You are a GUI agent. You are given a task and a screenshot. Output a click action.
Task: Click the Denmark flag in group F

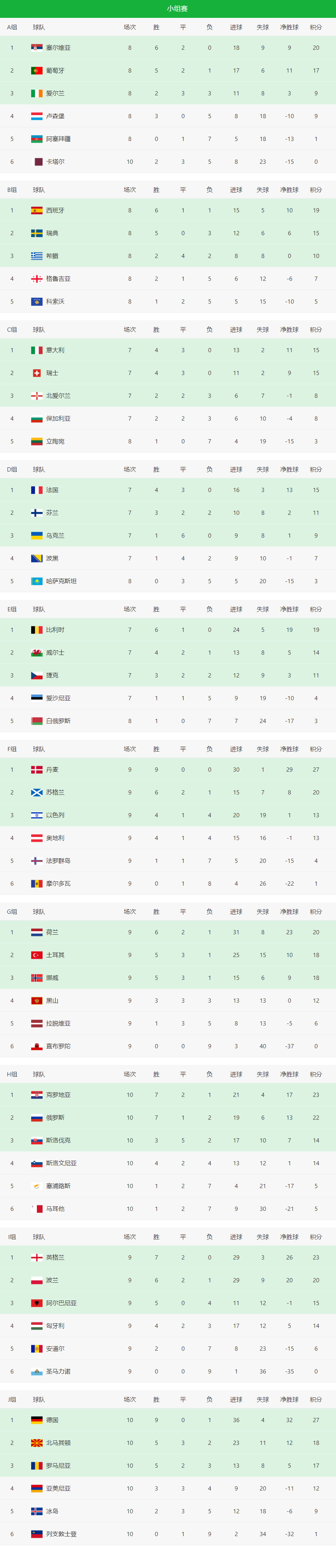click(36, 769)
